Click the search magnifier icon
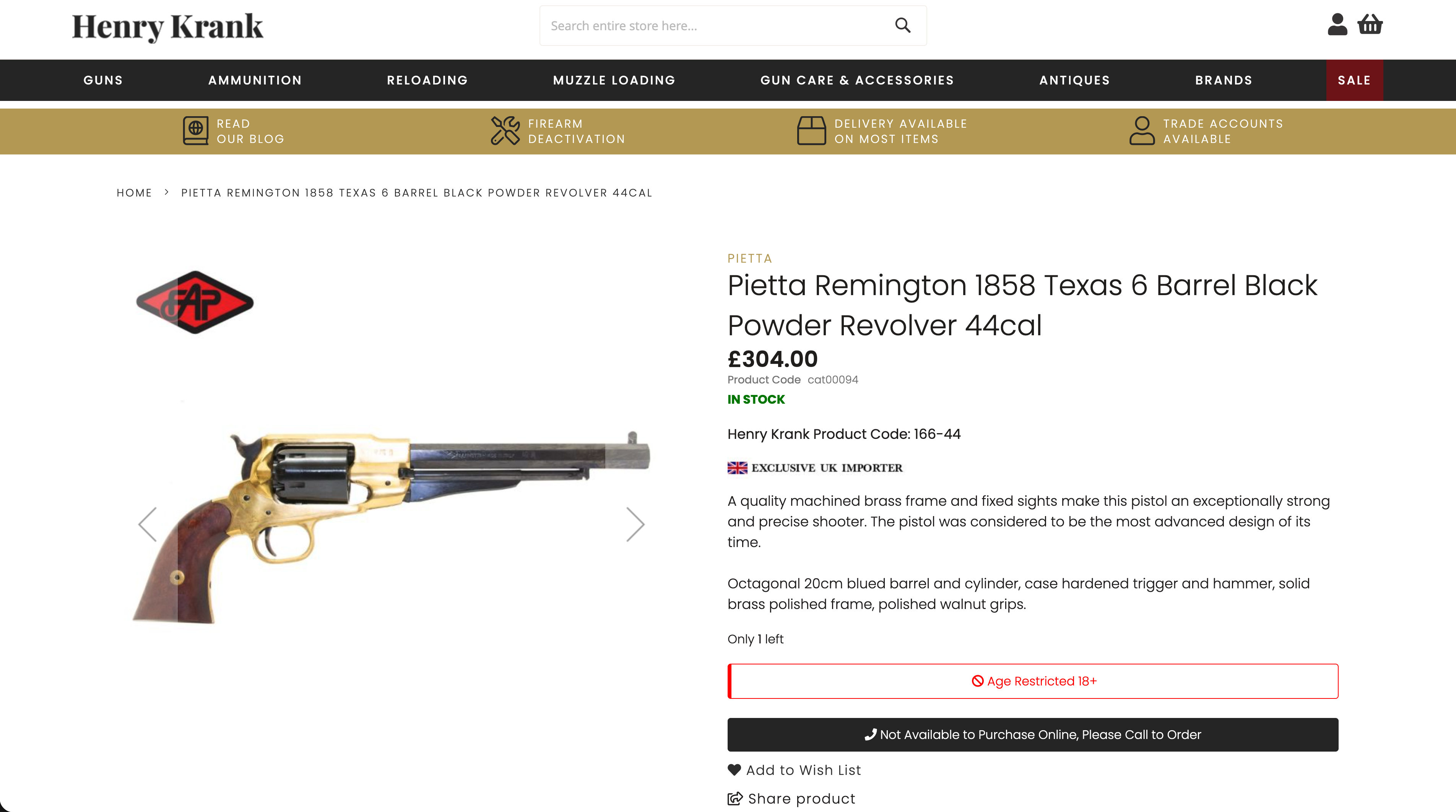Image resolution: width=1456 pixels, height=812 pixels. pos(903,26)
